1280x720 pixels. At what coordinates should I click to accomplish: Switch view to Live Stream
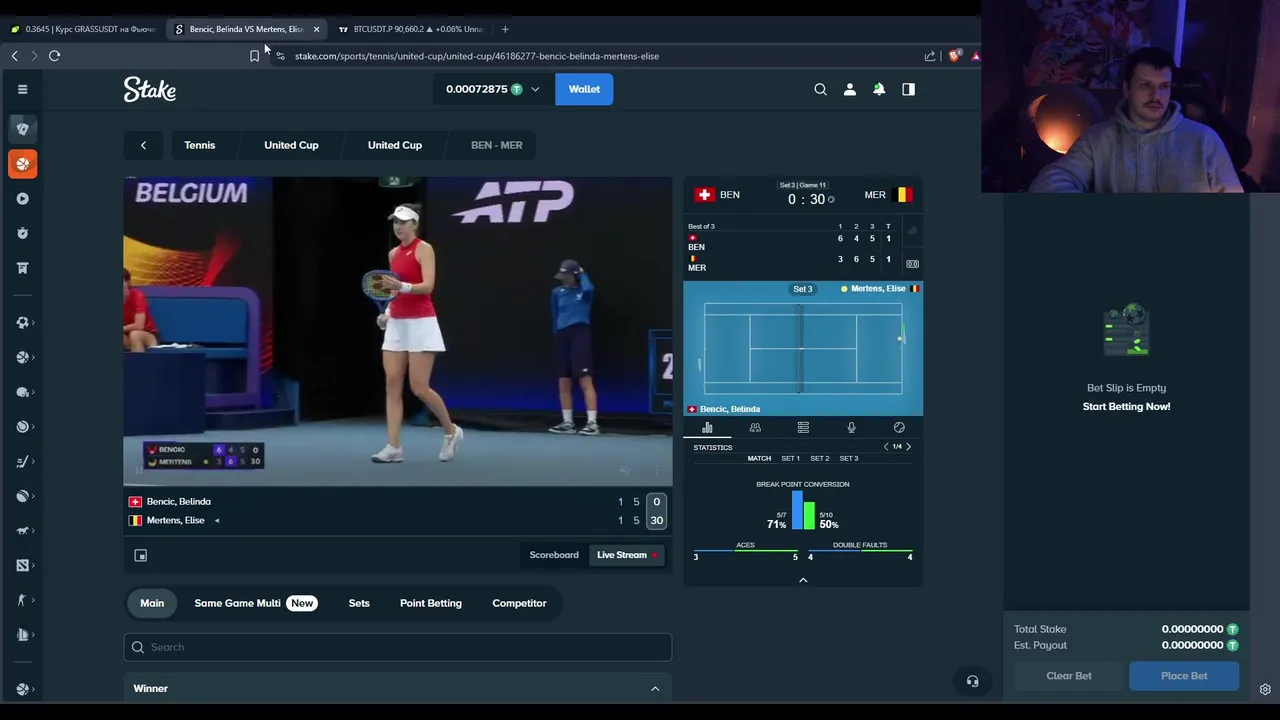(627, 555)
